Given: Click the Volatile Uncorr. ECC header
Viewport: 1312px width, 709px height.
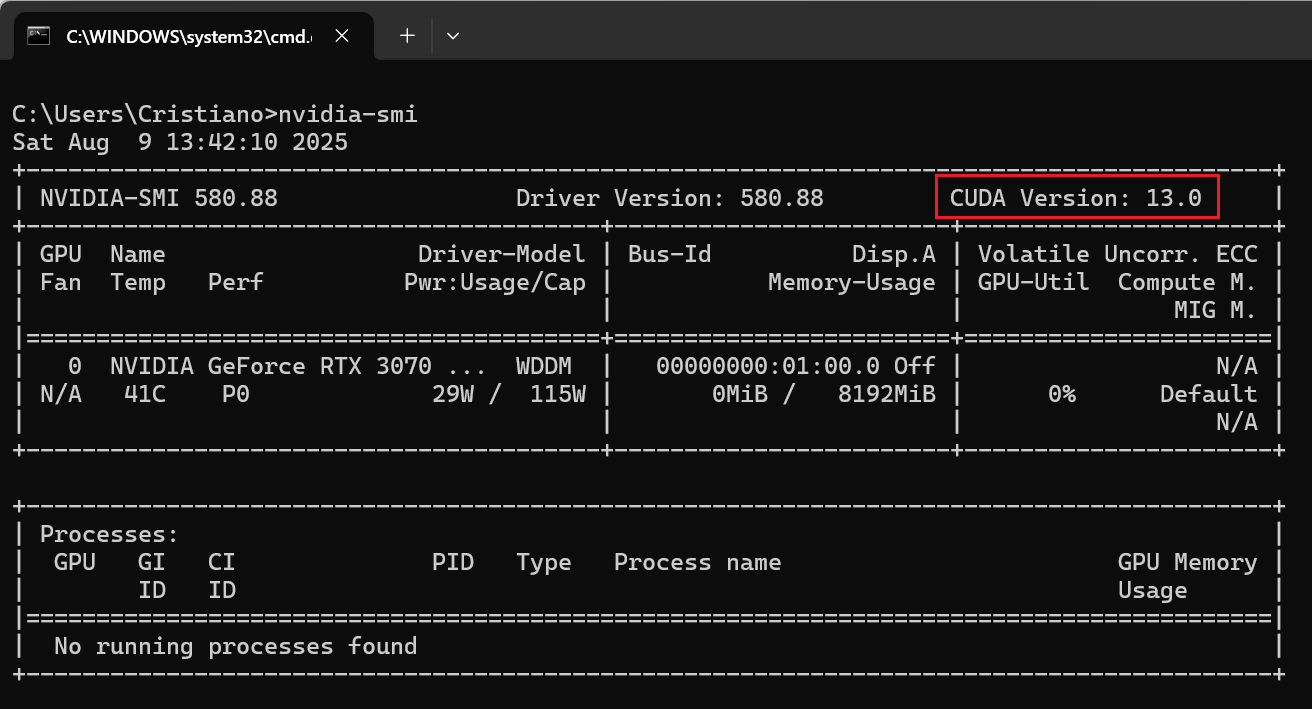Looking at the screenshot, I should click(1118, 254).
